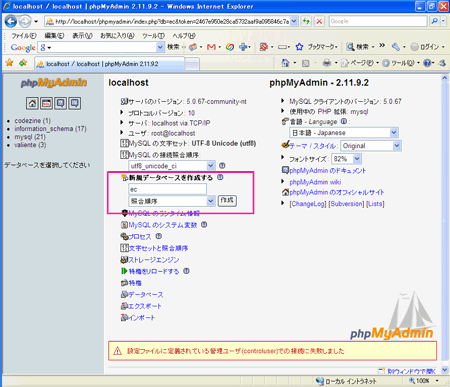Click the browser URL address bar
450x387 pixels.
[x=167, y=21]
